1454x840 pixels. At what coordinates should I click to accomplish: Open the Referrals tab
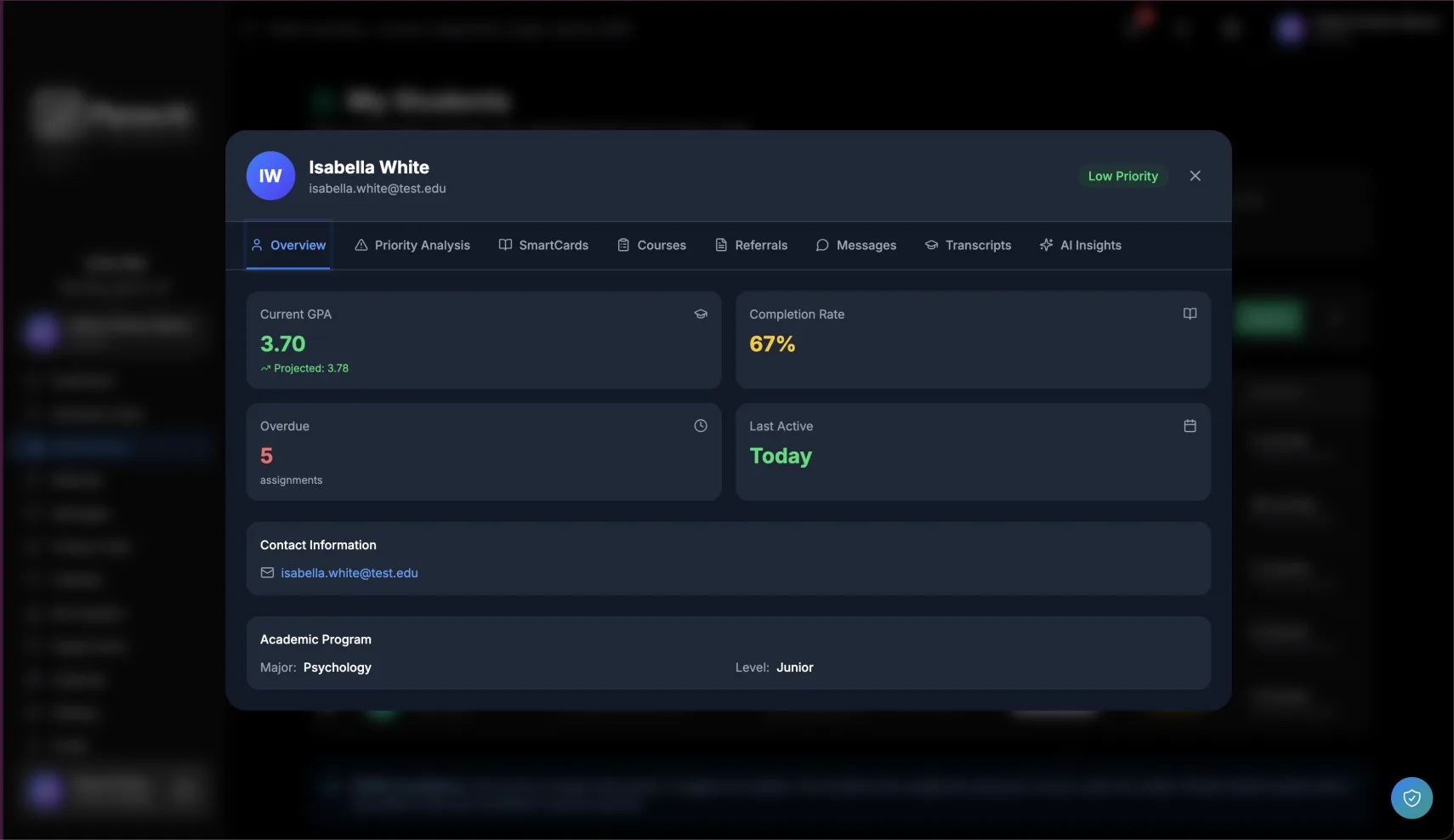(752, 245)
